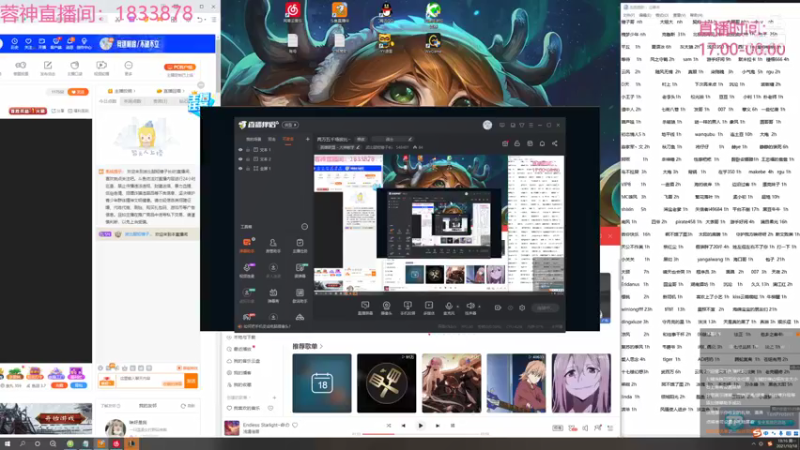Open the NetEase Music desktop shortcut
The height and width of the screenshot is (450, 800).
pos(293,12)
